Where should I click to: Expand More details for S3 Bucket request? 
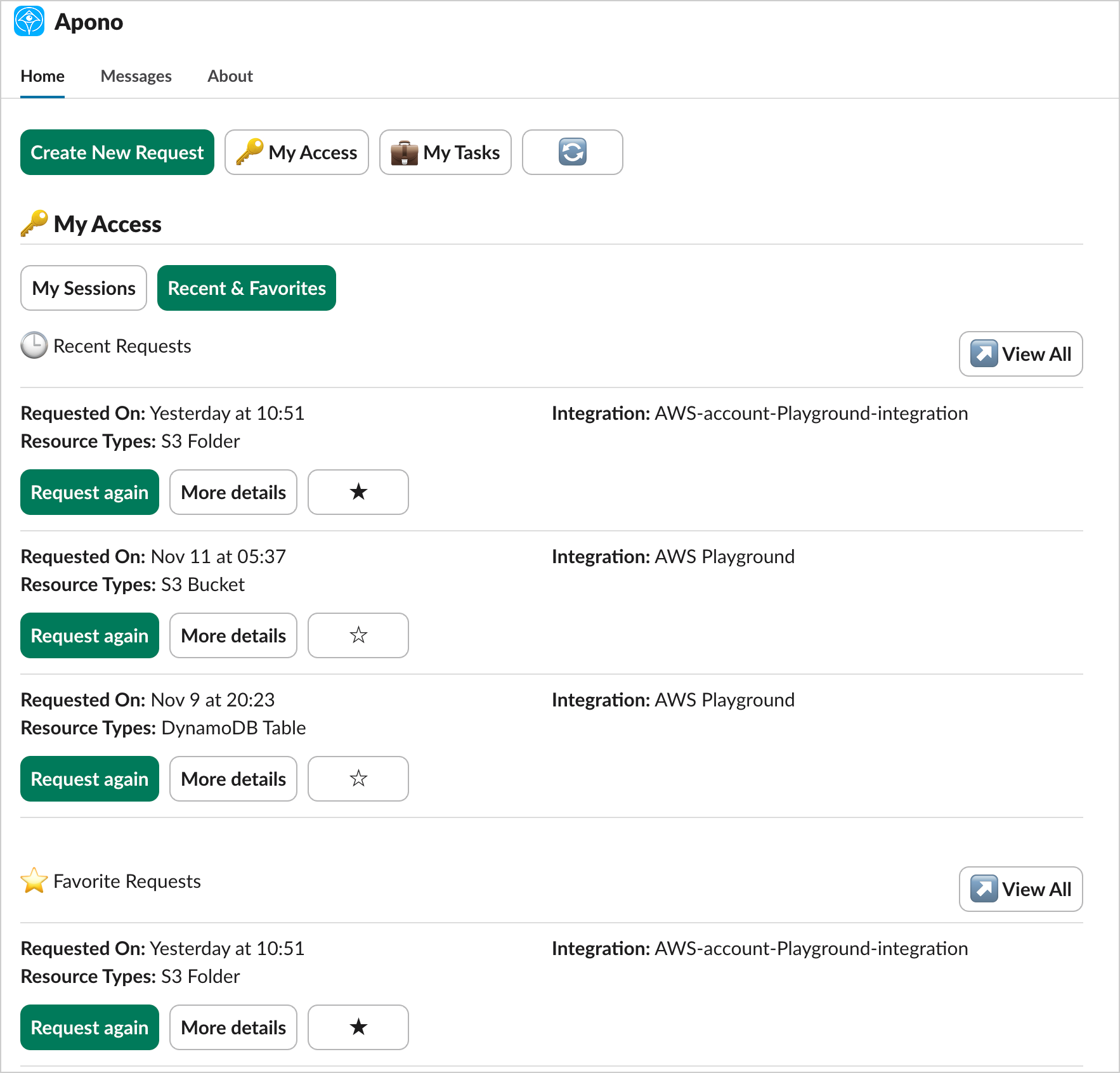coord(233,635)
